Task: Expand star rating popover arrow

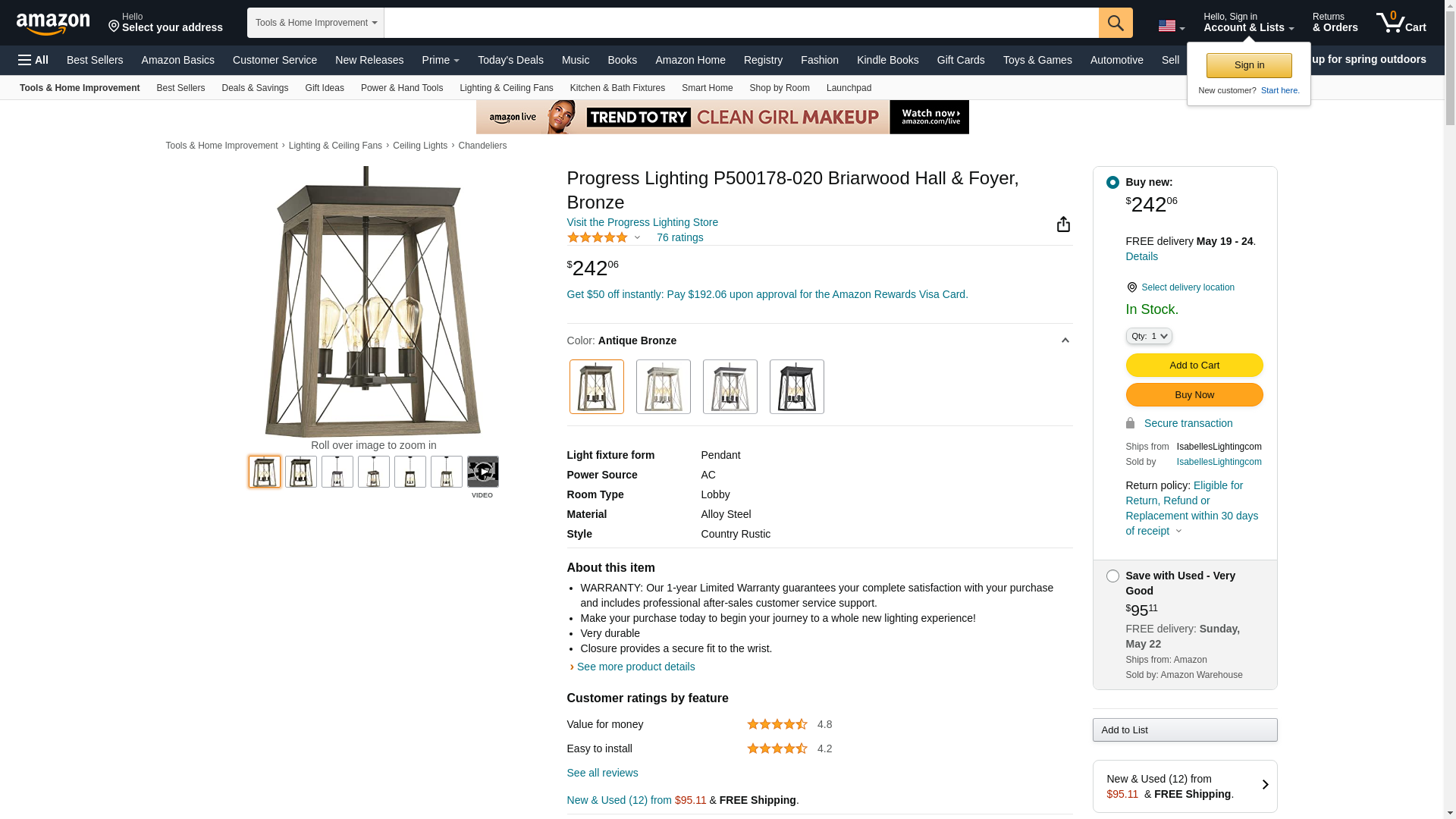Action: pos(637,238)
